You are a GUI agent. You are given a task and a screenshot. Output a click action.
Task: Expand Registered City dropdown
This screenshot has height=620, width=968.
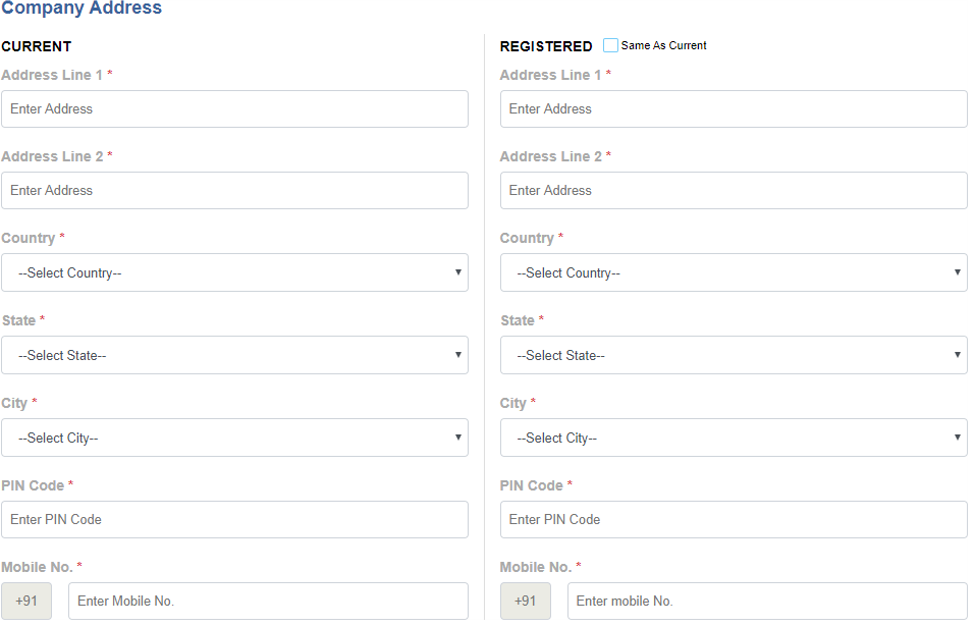(x=733, y=438)
